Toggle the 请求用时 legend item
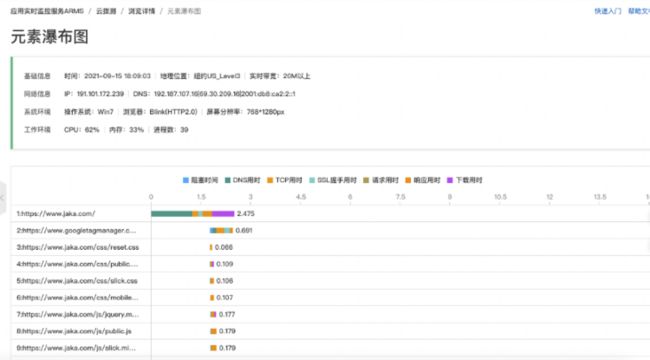This screenshot has height=360, width=650. coord(381,180)
